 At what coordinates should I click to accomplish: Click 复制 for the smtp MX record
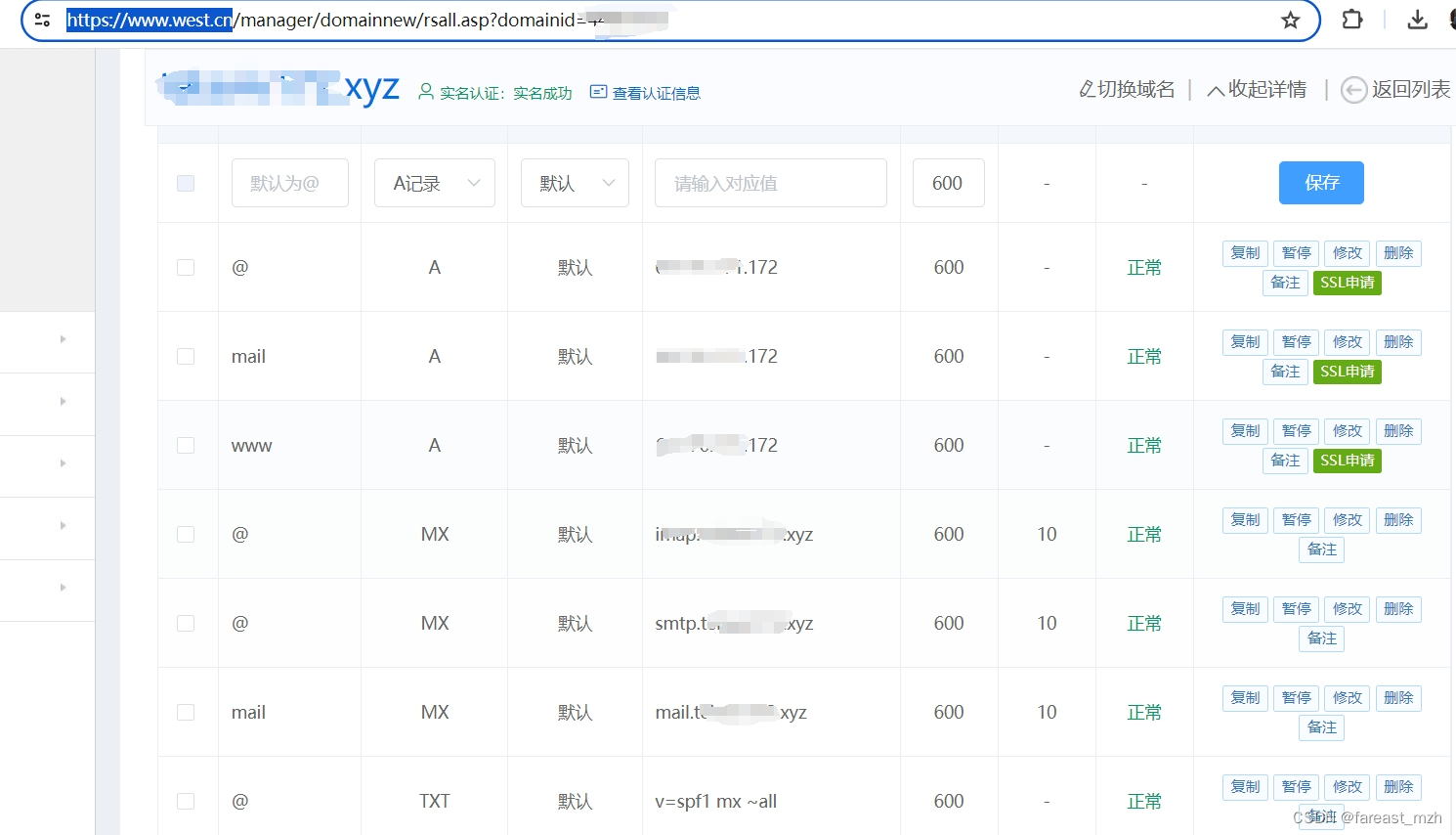(x=1246, y=609)
